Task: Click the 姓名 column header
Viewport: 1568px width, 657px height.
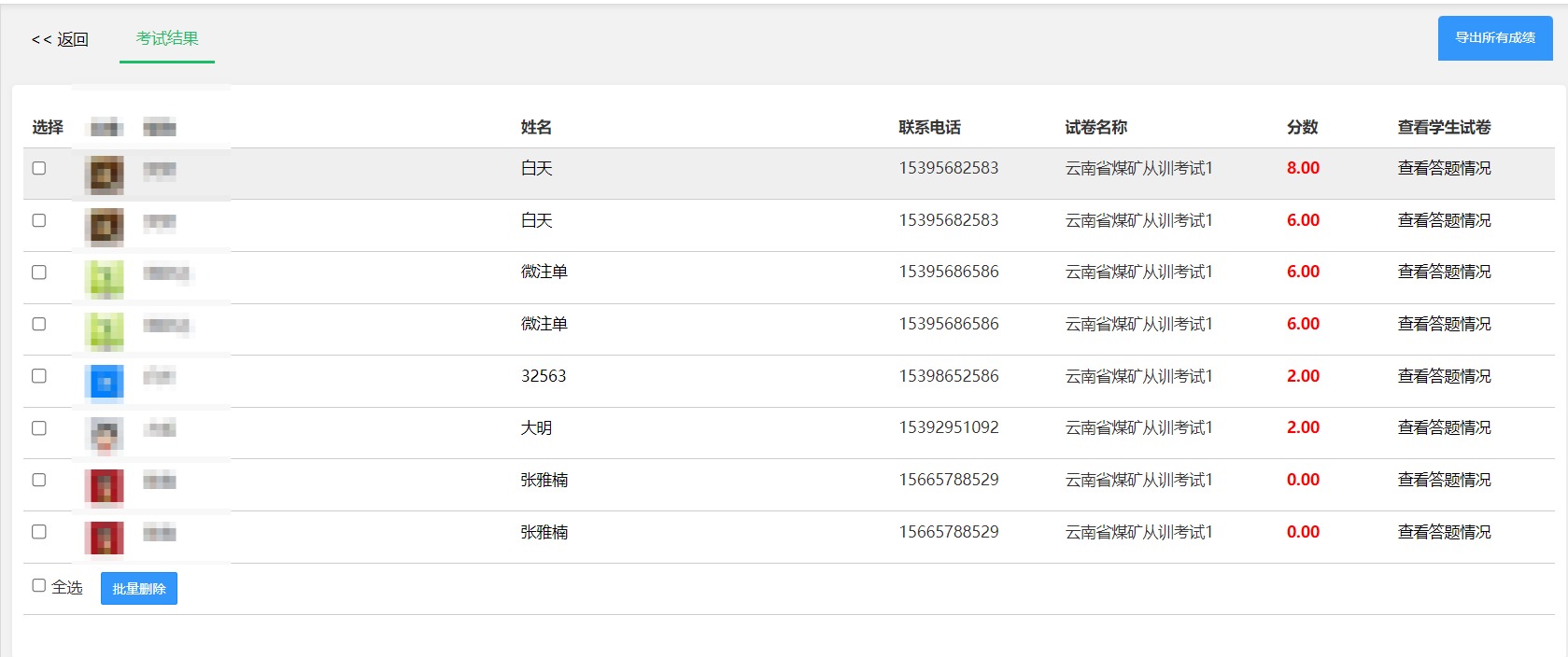Action: tap(536, 127)
